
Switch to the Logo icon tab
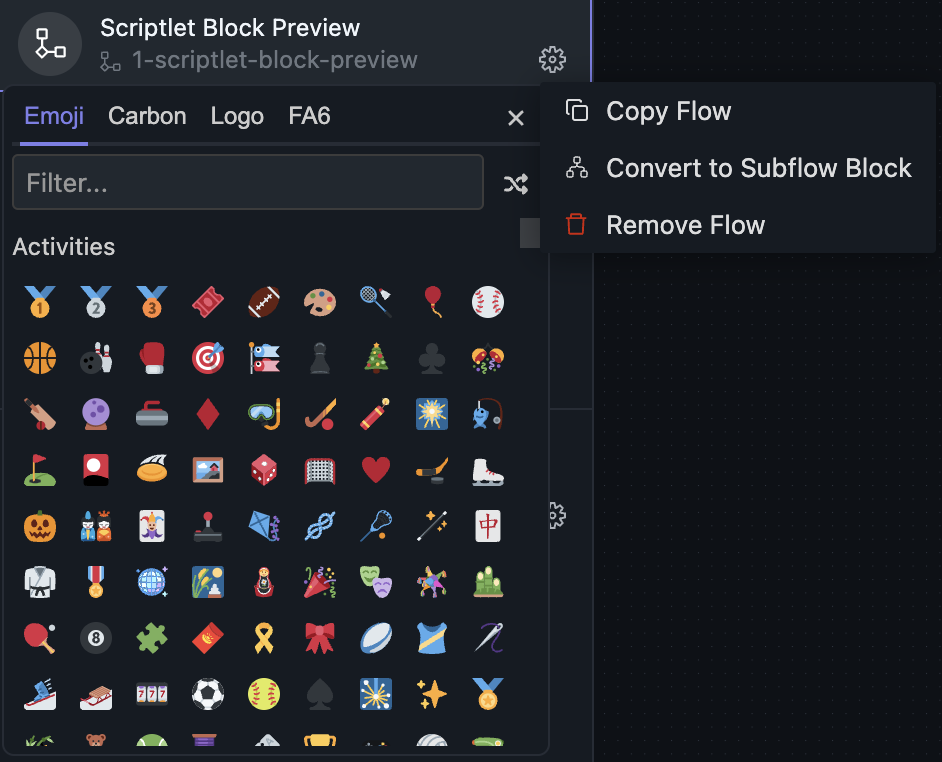click(x=237, y=116)
